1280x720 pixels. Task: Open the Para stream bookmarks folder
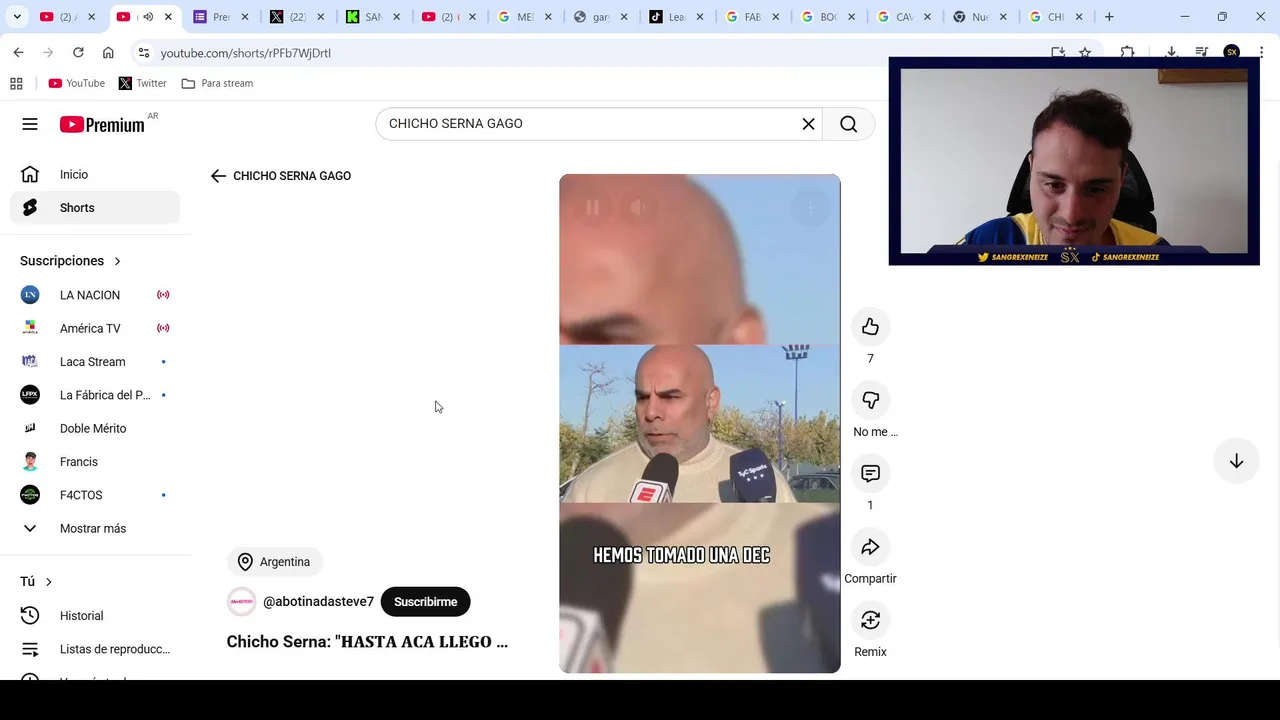click(x=217, y=83)
